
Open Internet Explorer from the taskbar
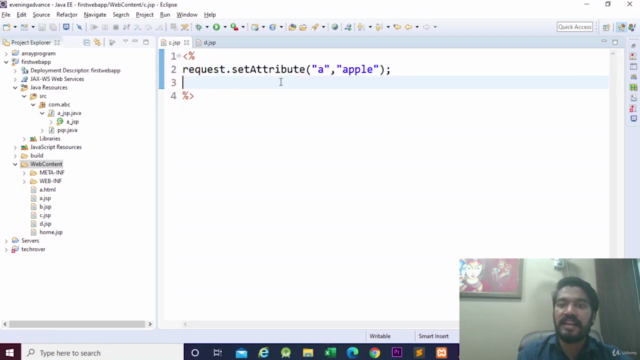(264, 353)
